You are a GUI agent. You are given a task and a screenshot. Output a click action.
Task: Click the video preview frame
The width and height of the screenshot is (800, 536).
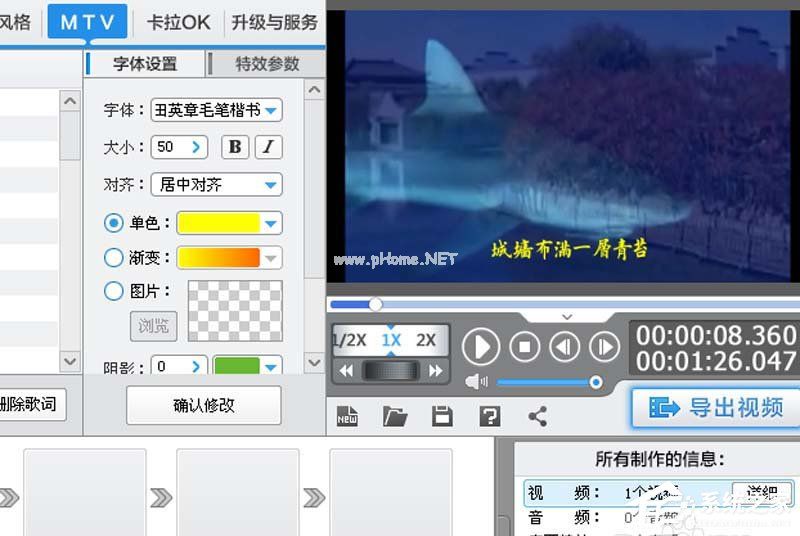[x=563, y=146]
